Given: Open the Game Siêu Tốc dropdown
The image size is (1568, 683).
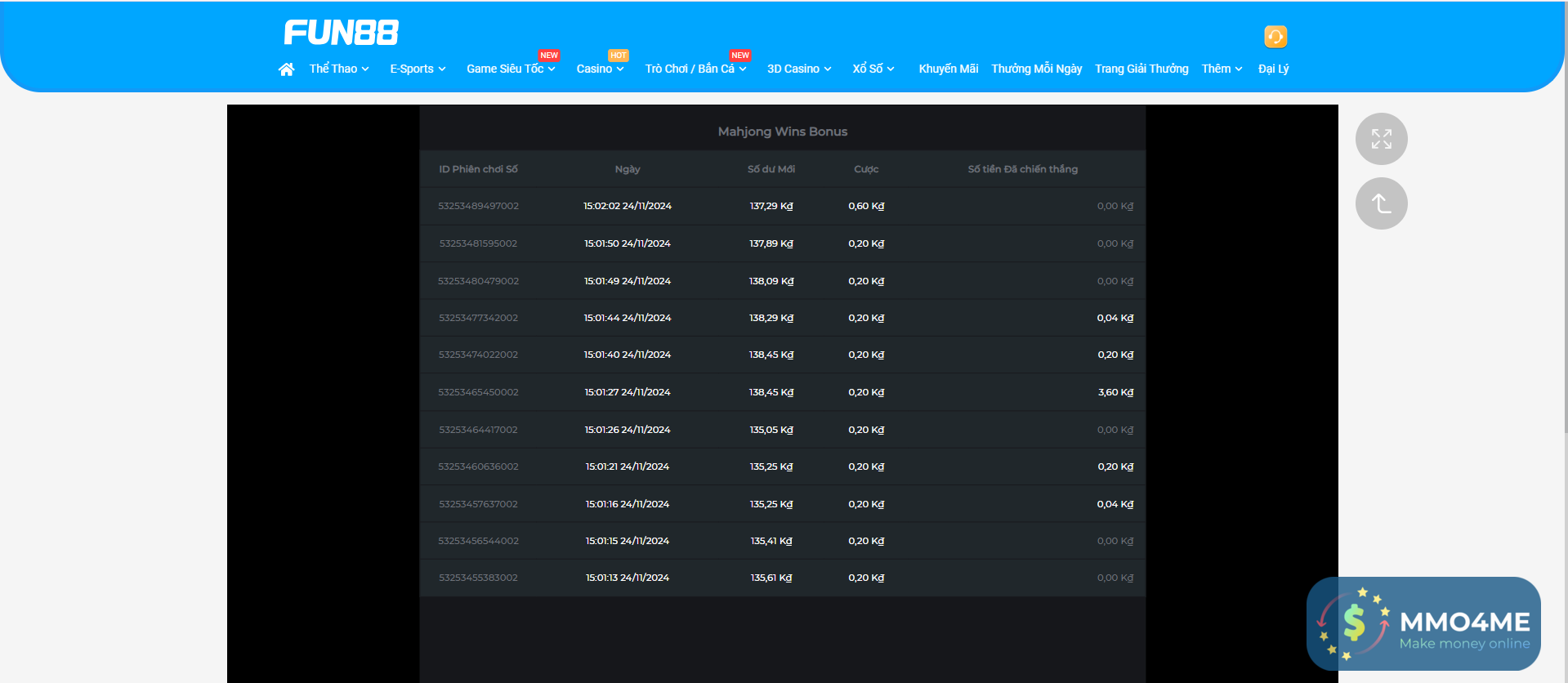Looking at the screenshot, I should coord(511,69).
